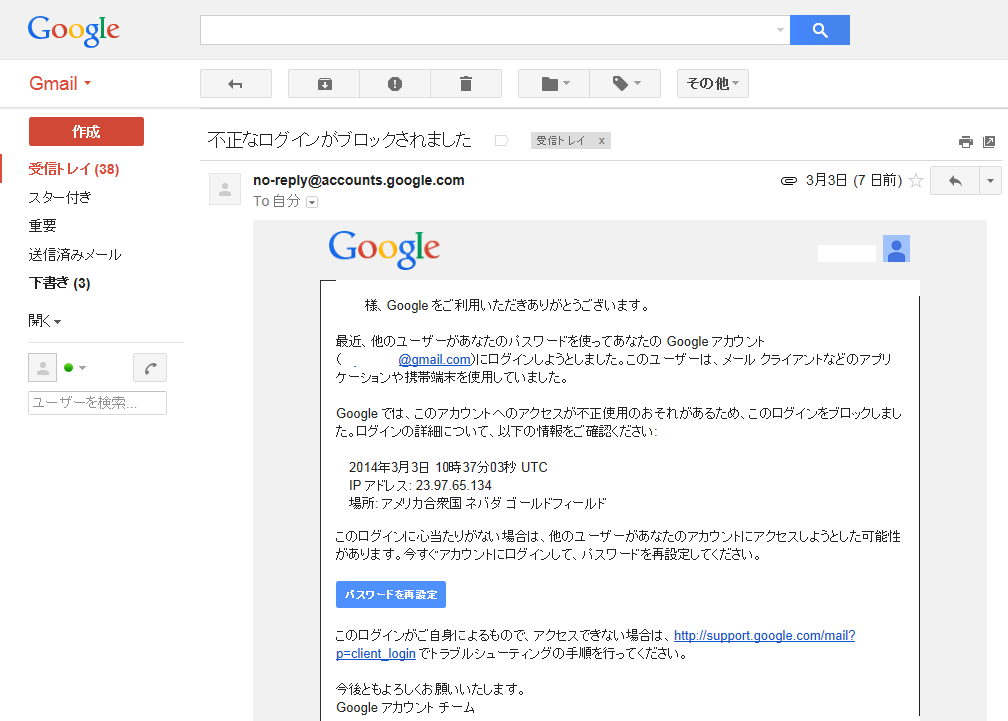Print the conversation using the printer icon
Viewport: 1008px width, 721px height.
[966, 142]
